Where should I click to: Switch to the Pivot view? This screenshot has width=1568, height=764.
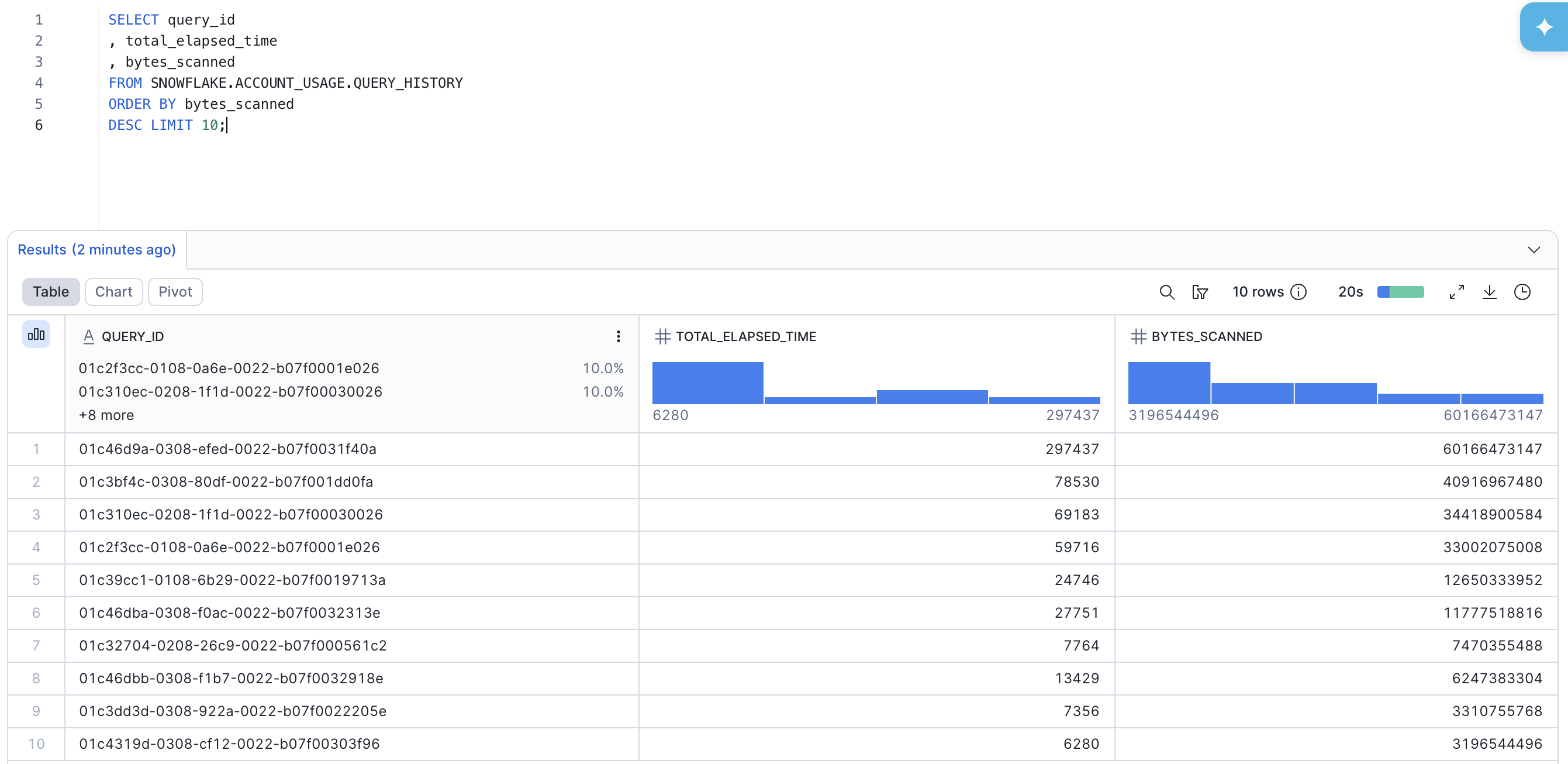coord(175,292)
